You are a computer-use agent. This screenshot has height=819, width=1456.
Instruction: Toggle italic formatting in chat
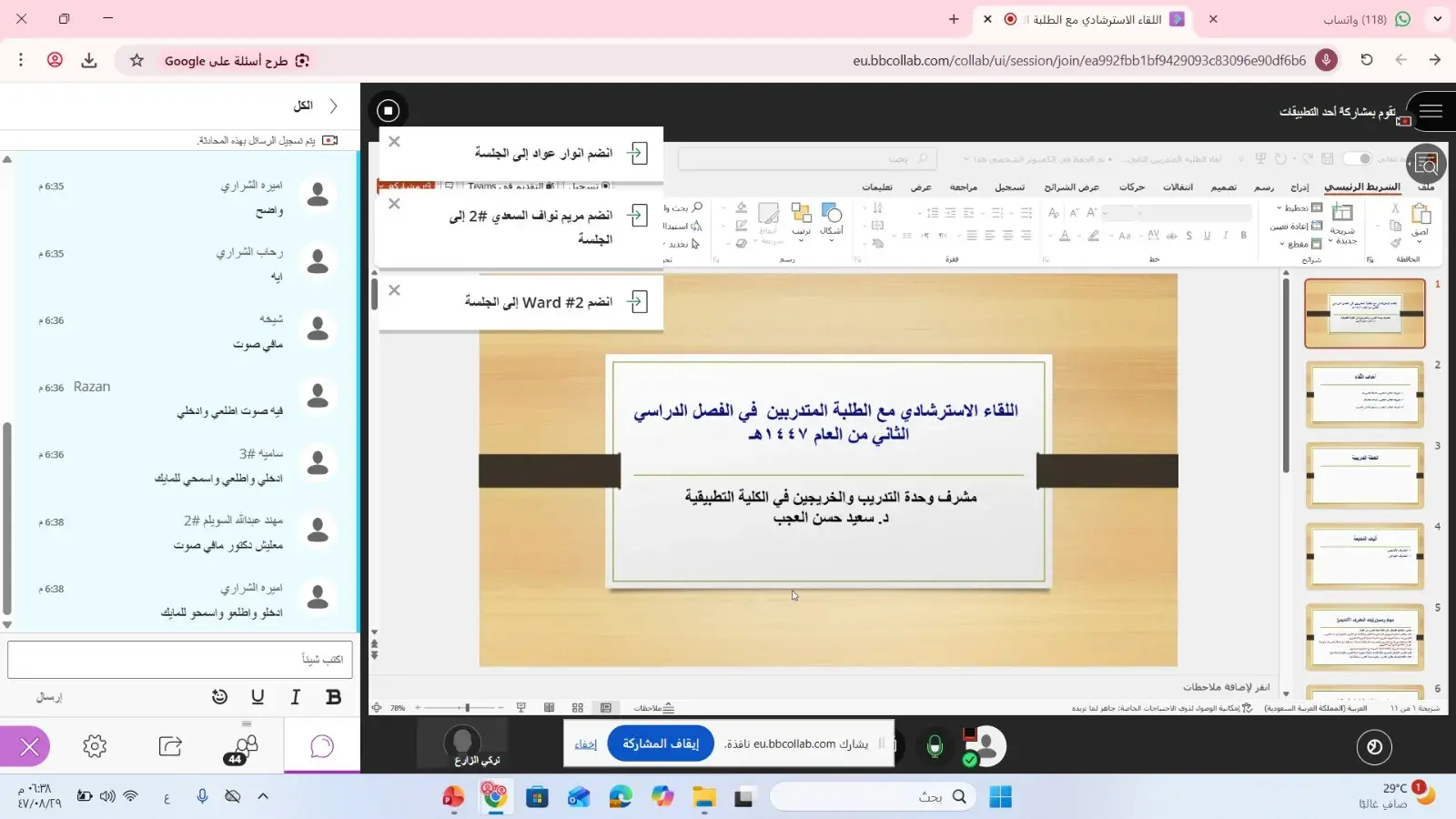pos(295,697)
